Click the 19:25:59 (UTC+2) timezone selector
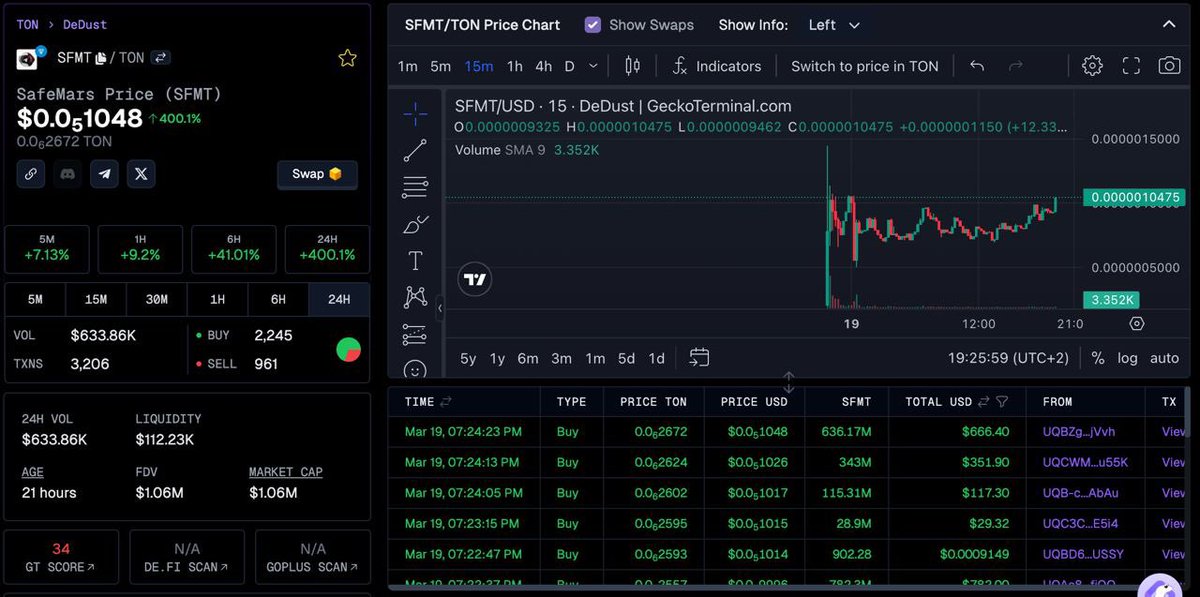The image size is (1200, 597). 1008,358
